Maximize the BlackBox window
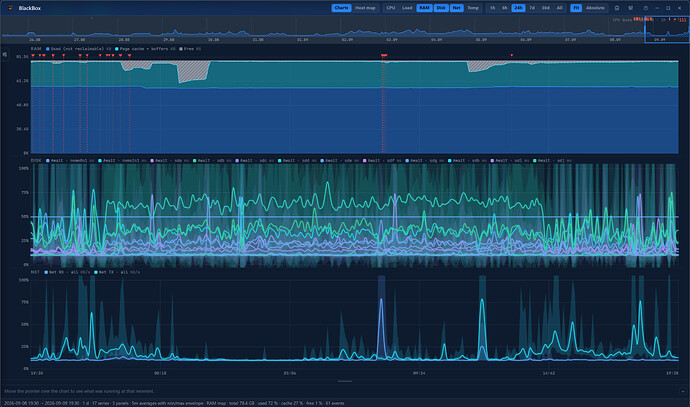 click(668, 8)
